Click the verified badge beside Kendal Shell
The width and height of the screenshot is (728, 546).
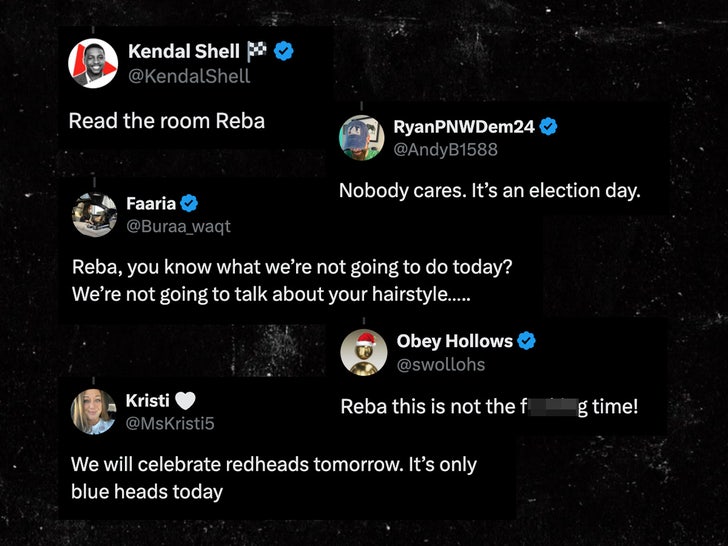coord(284,52)
